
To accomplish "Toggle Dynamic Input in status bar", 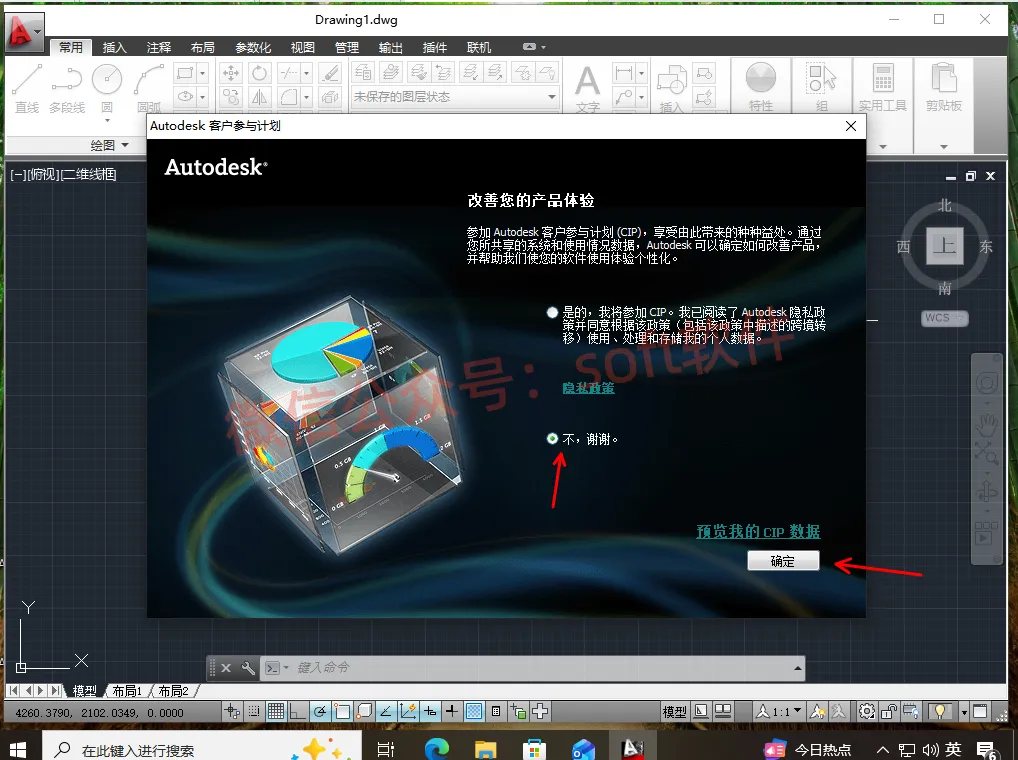I will [x=430, y=712].
